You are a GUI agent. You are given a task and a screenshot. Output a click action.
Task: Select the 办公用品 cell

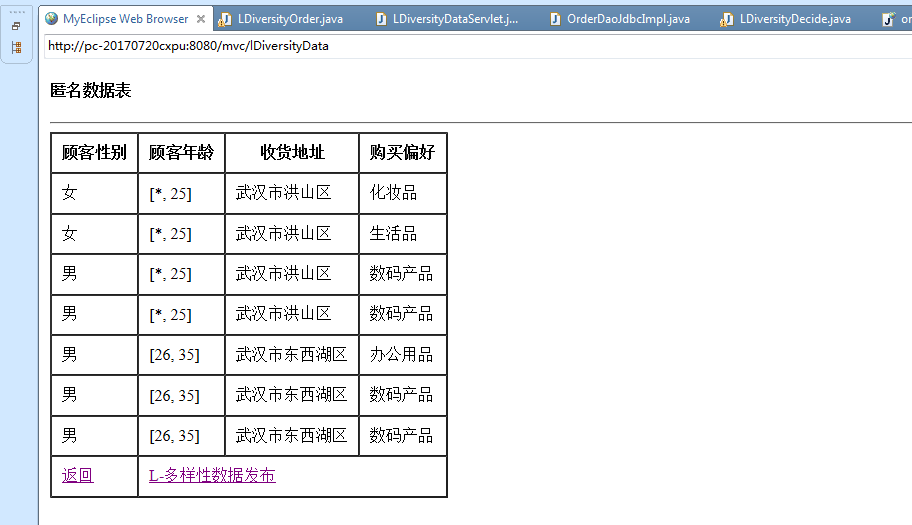pos(402,355)
